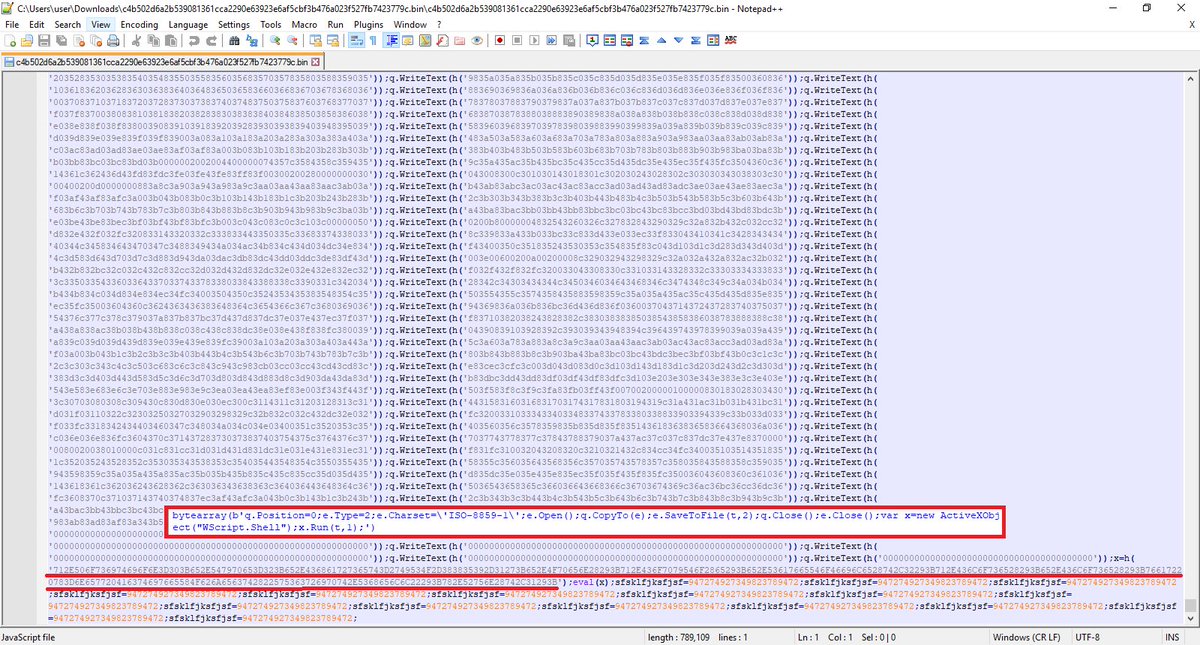Jump to the previous difference with the up arrow icon

pos(661,40)
